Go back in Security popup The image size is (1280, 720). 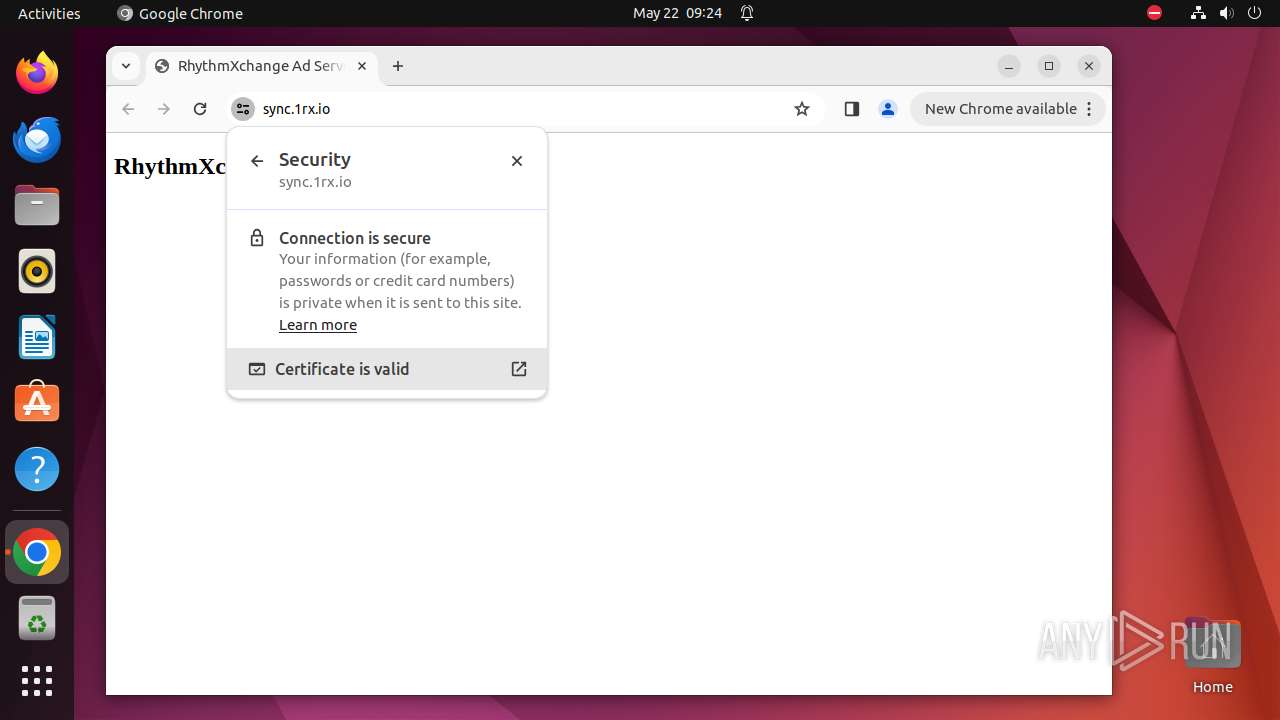tap(257, 161)
